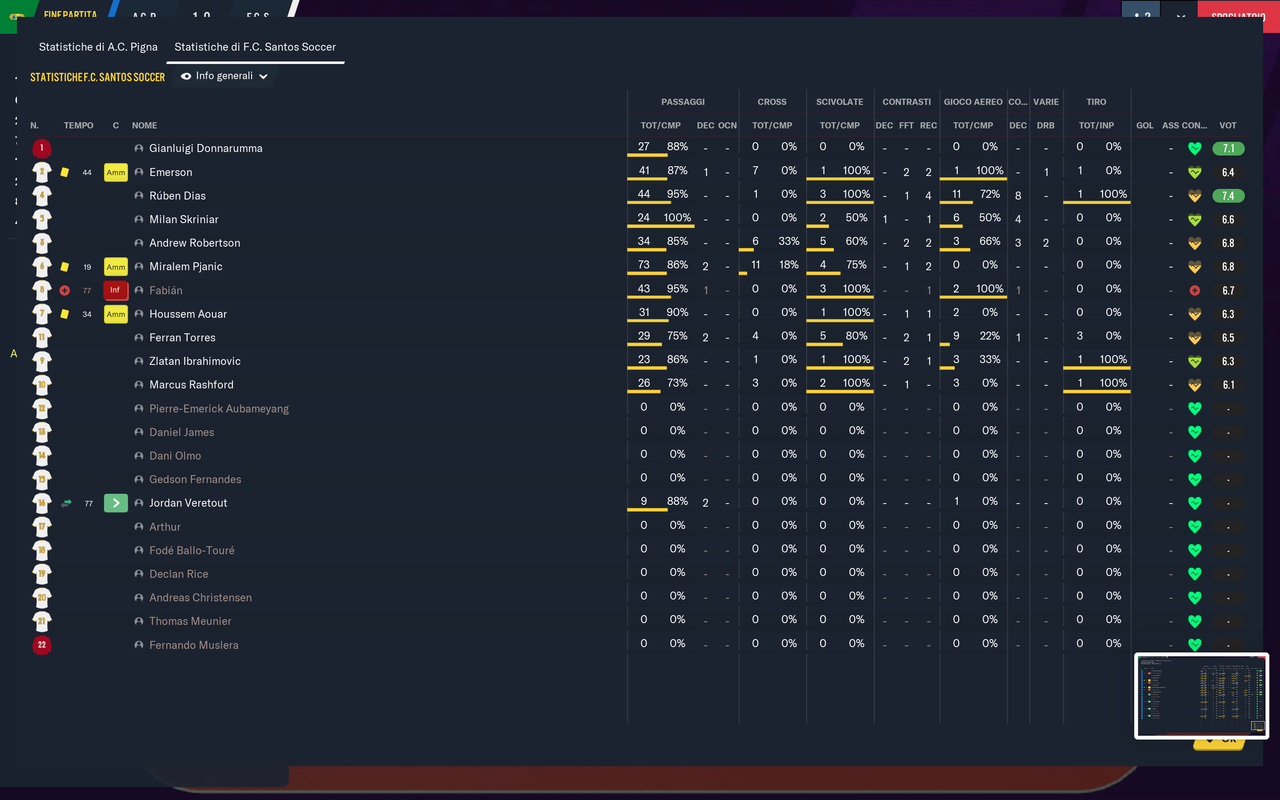
Task: Open player Marcus Rashford's name link
Action: [192, 385]
